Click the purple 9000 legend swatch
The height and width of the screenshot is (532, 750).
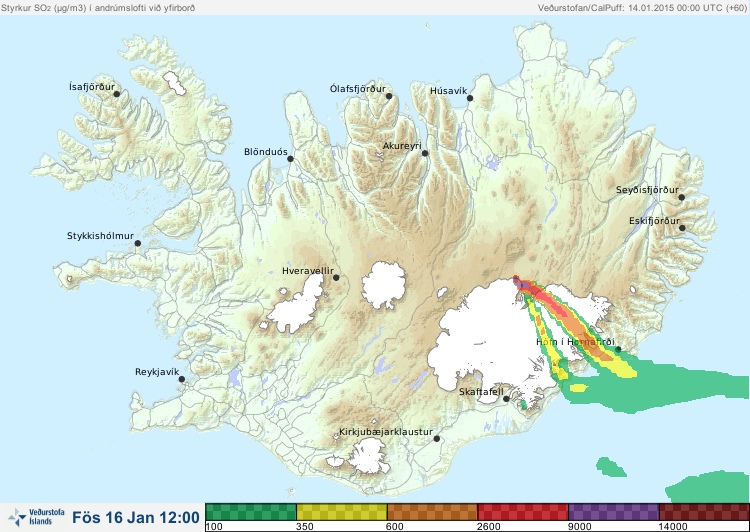pyautogui.click(x=614, y=512)
